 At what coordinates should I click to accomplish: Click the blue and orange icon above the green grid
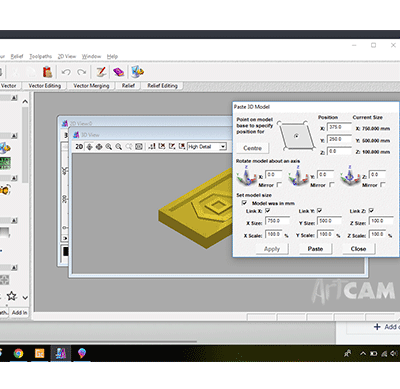pos(5,148)
